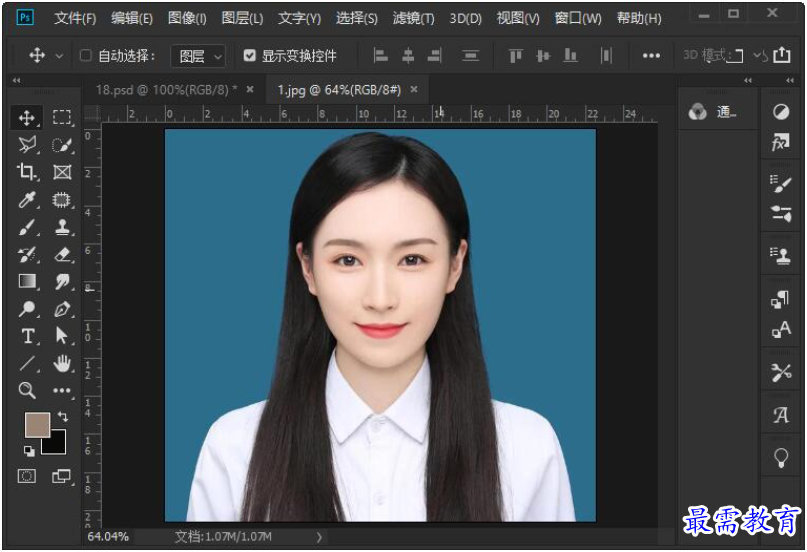The image size is (807, 552).
Task: Open the background color picker
Action: click(x=57, y=445)
